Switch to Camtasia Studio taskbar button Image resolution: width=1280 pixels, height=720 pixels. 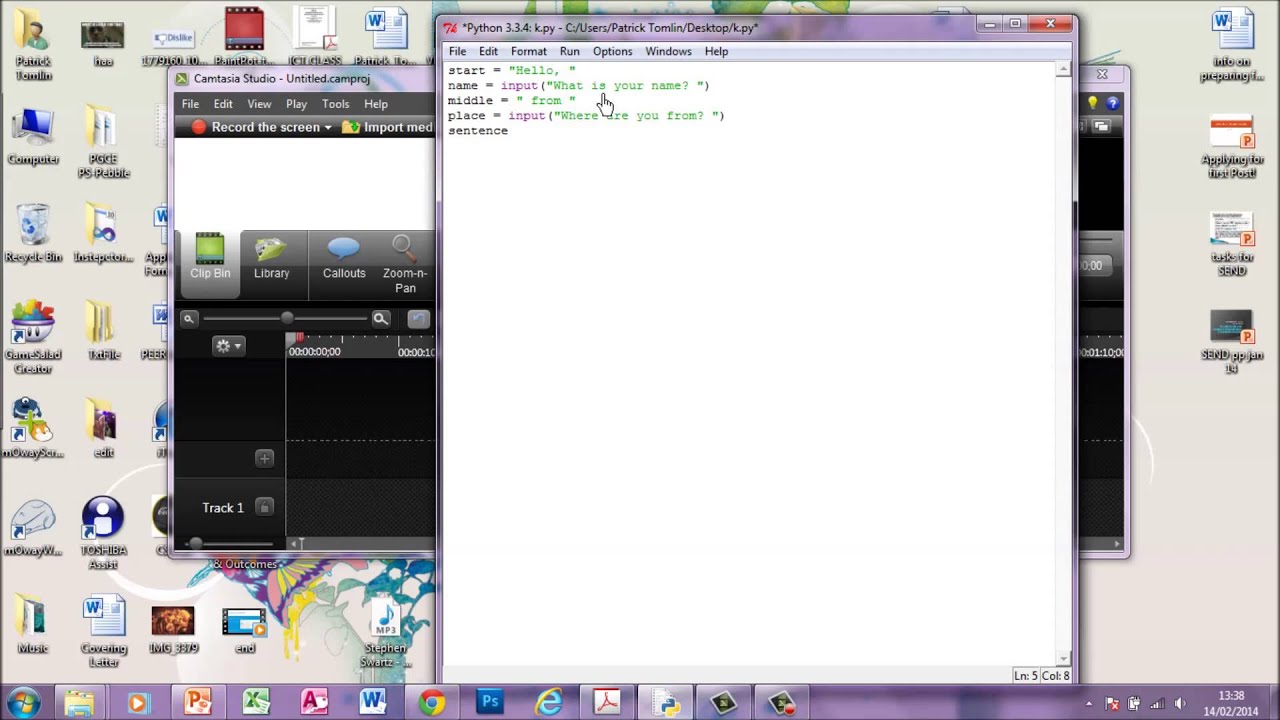point(723,702)
